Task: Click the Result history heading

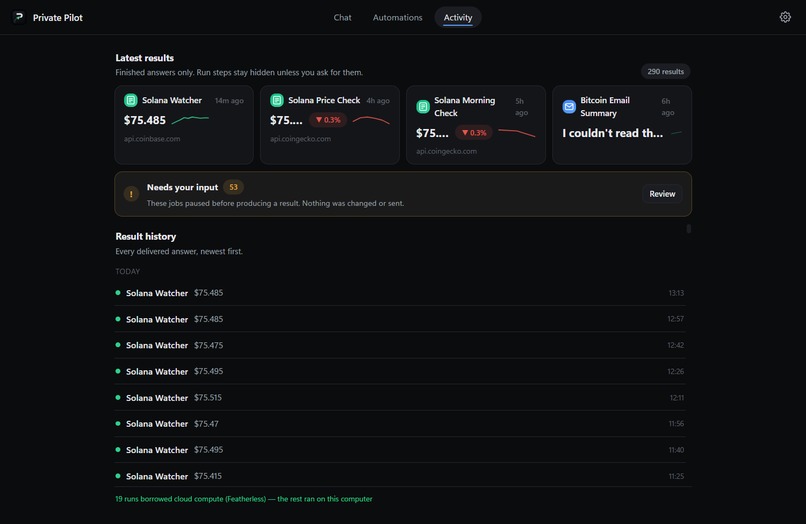Action: click(145, 237)
